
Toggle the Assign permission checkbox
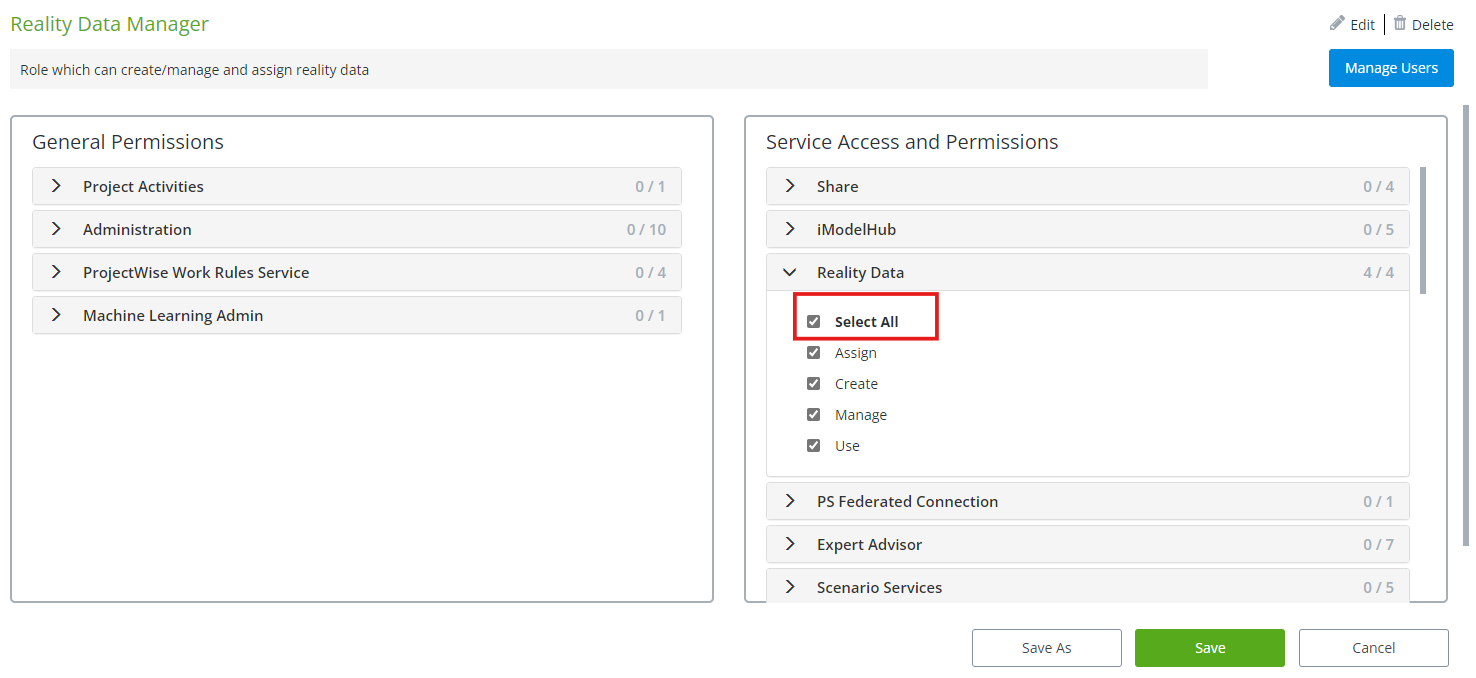(x=814, y=353)
